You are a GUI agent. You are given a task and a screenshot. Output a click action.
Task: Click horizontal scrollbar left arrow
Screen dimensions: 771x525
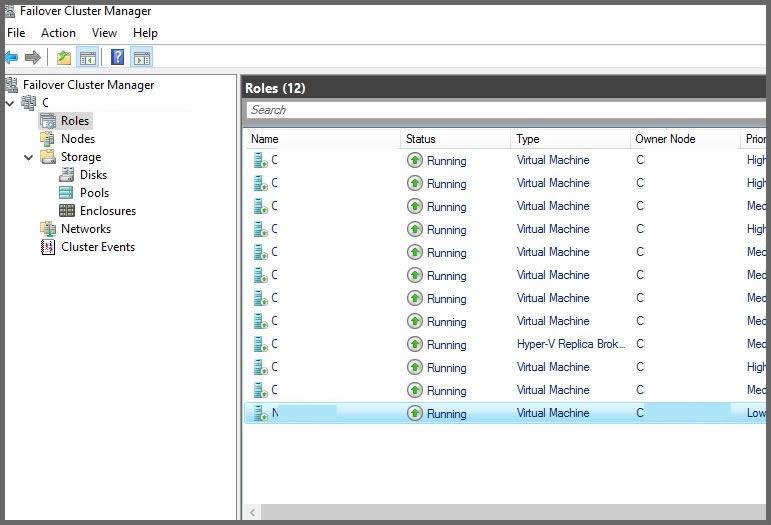point(253,512)
